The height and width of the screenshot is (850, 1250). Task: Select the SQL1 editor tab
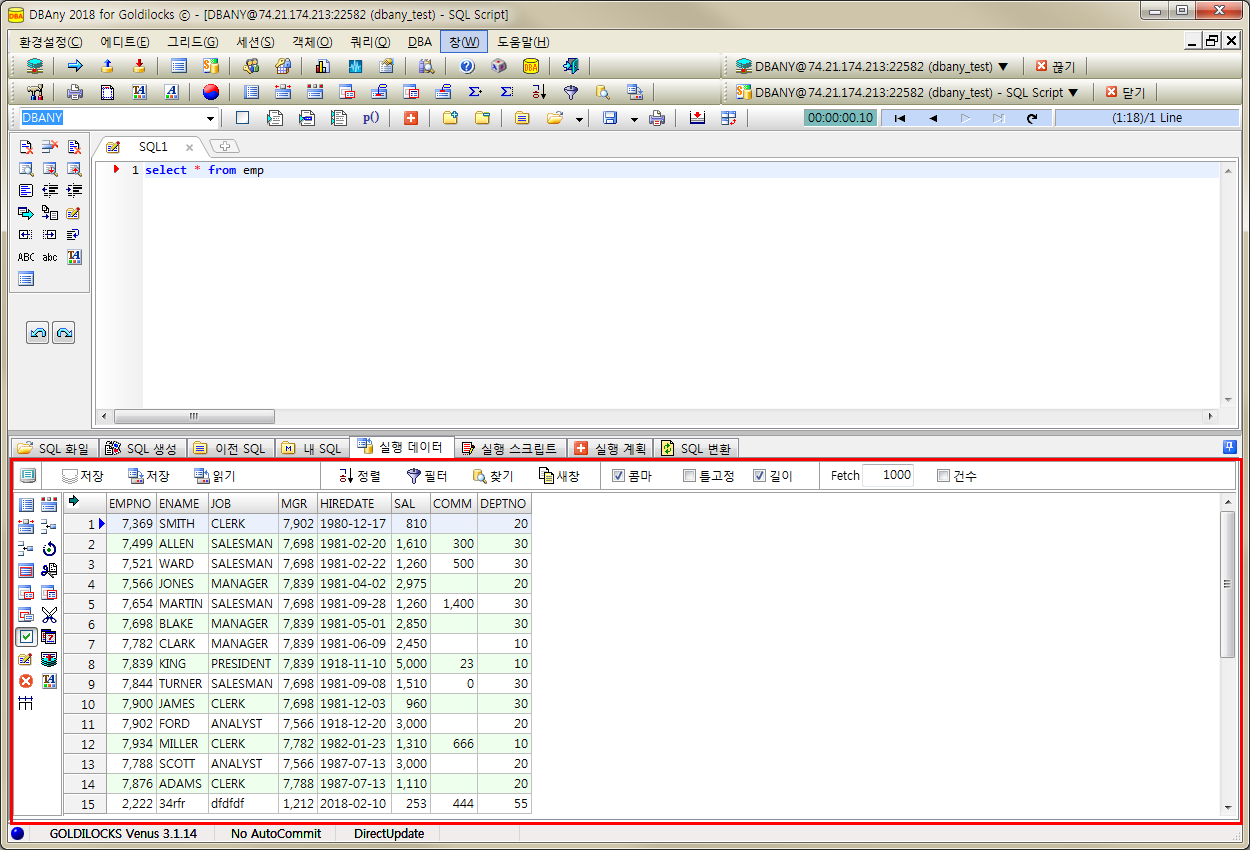tap(153, 146)
